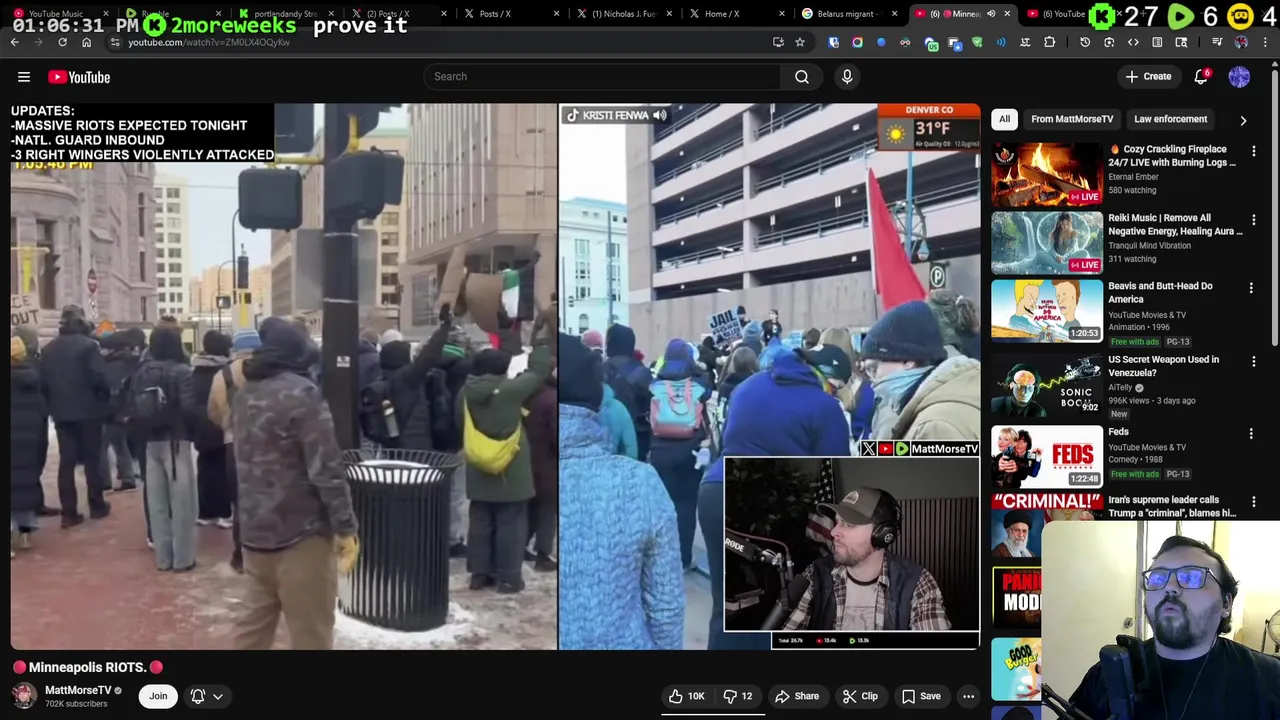Screen dimensions: 1280x720
Task: Open Iran's supreme leader video title
Action: (x=1171, y=506)
